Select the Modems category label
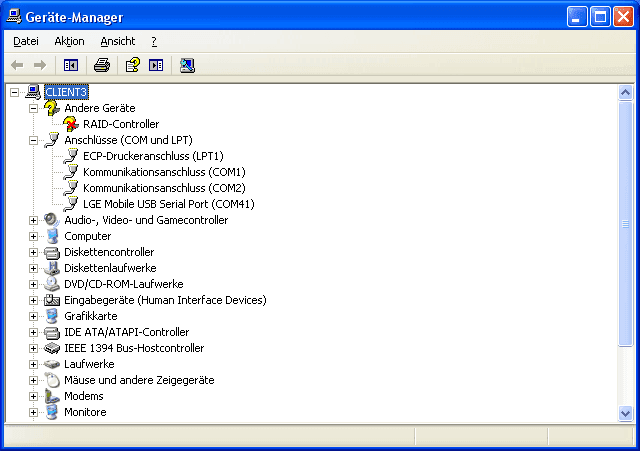640x451 pixels. pos(84,396)
